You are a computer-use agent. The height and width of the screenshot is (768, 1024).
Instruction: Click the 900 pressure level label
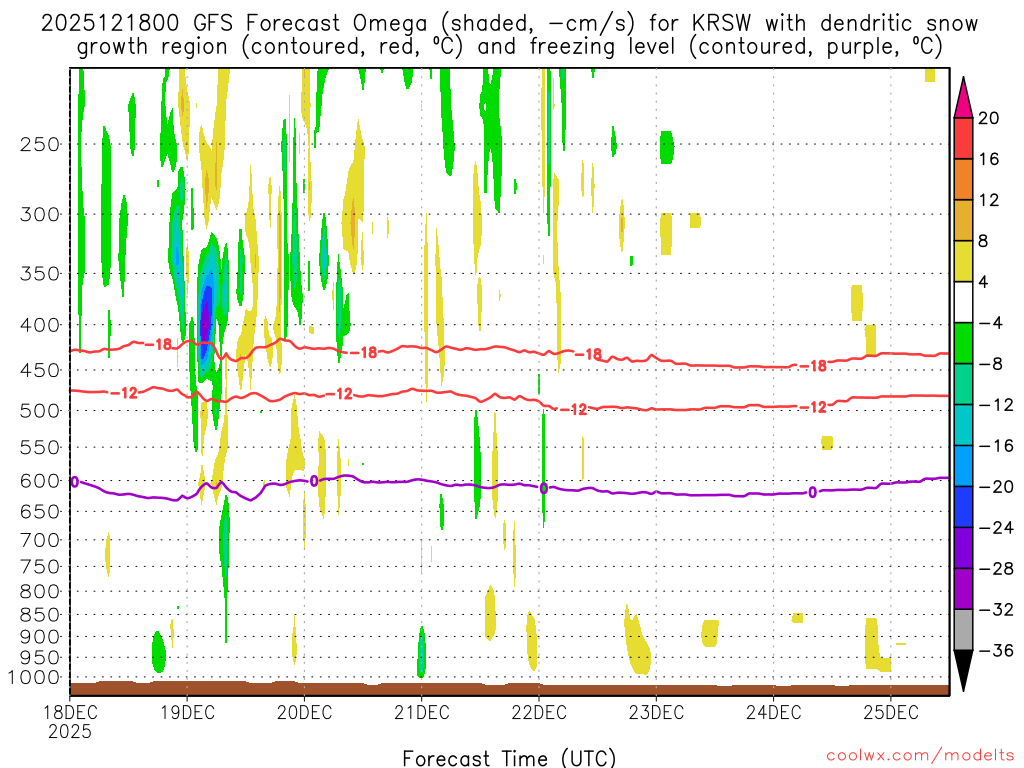[40, 636]
